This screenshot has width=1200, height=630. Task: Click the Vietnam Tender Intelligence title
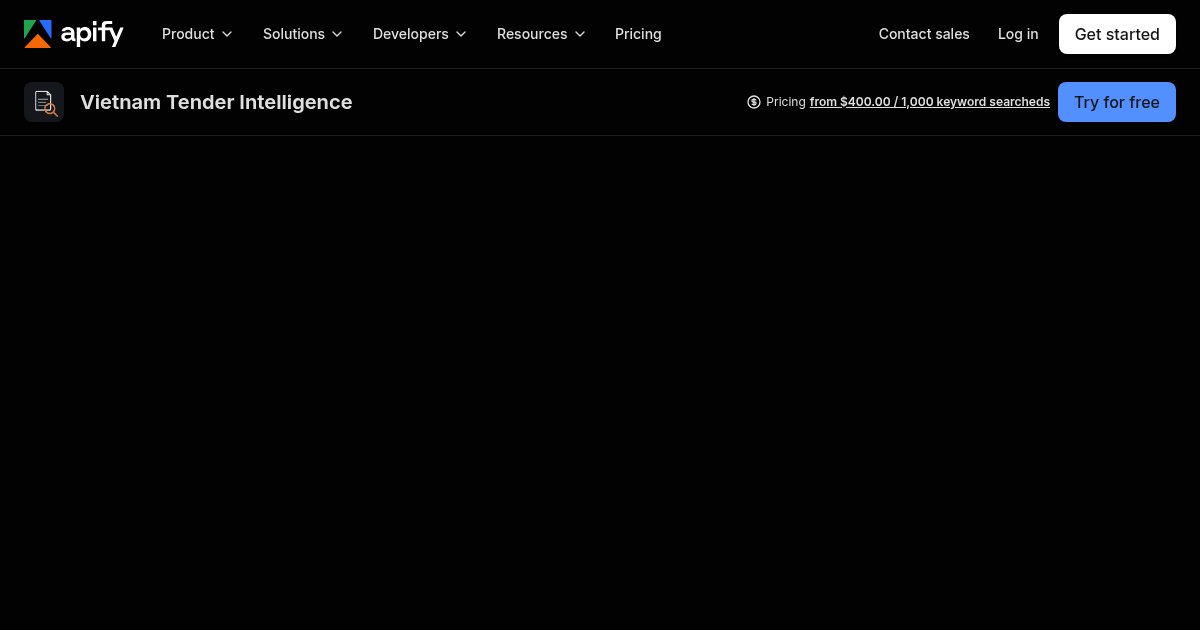[x=216, y=102]
